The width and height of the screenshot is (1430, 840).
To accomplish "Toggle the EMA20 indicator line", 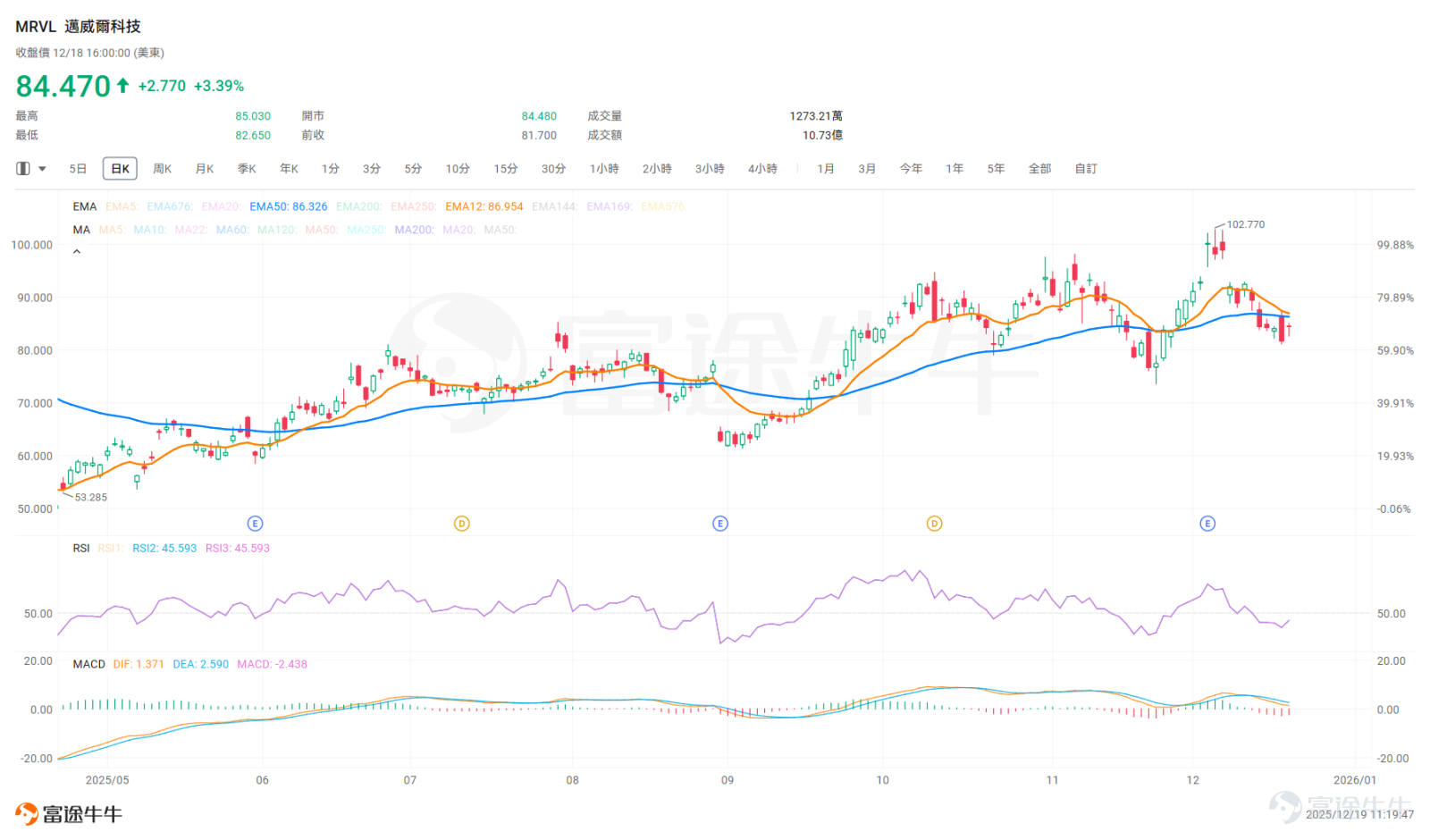I will [x=221, y=206].
